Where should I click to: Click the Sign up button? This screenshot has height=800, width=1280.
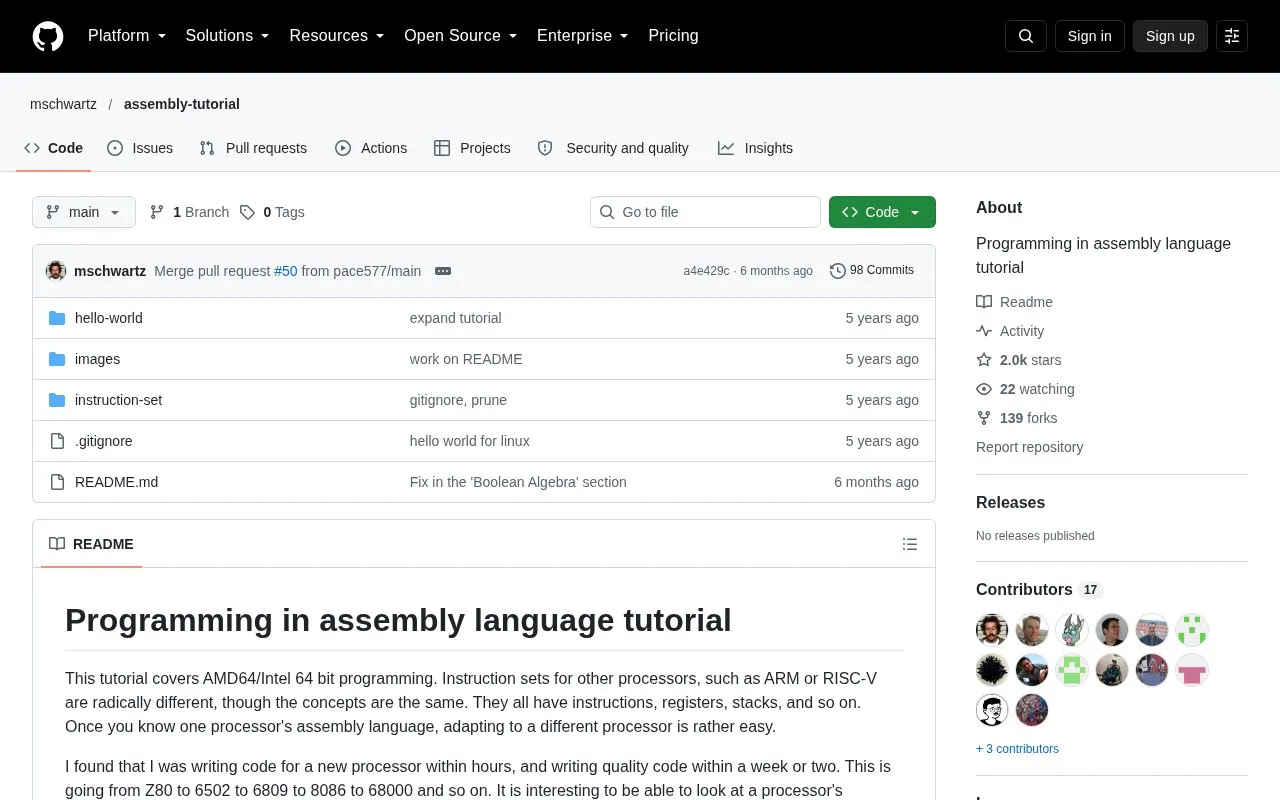[x=1170, y=36]
